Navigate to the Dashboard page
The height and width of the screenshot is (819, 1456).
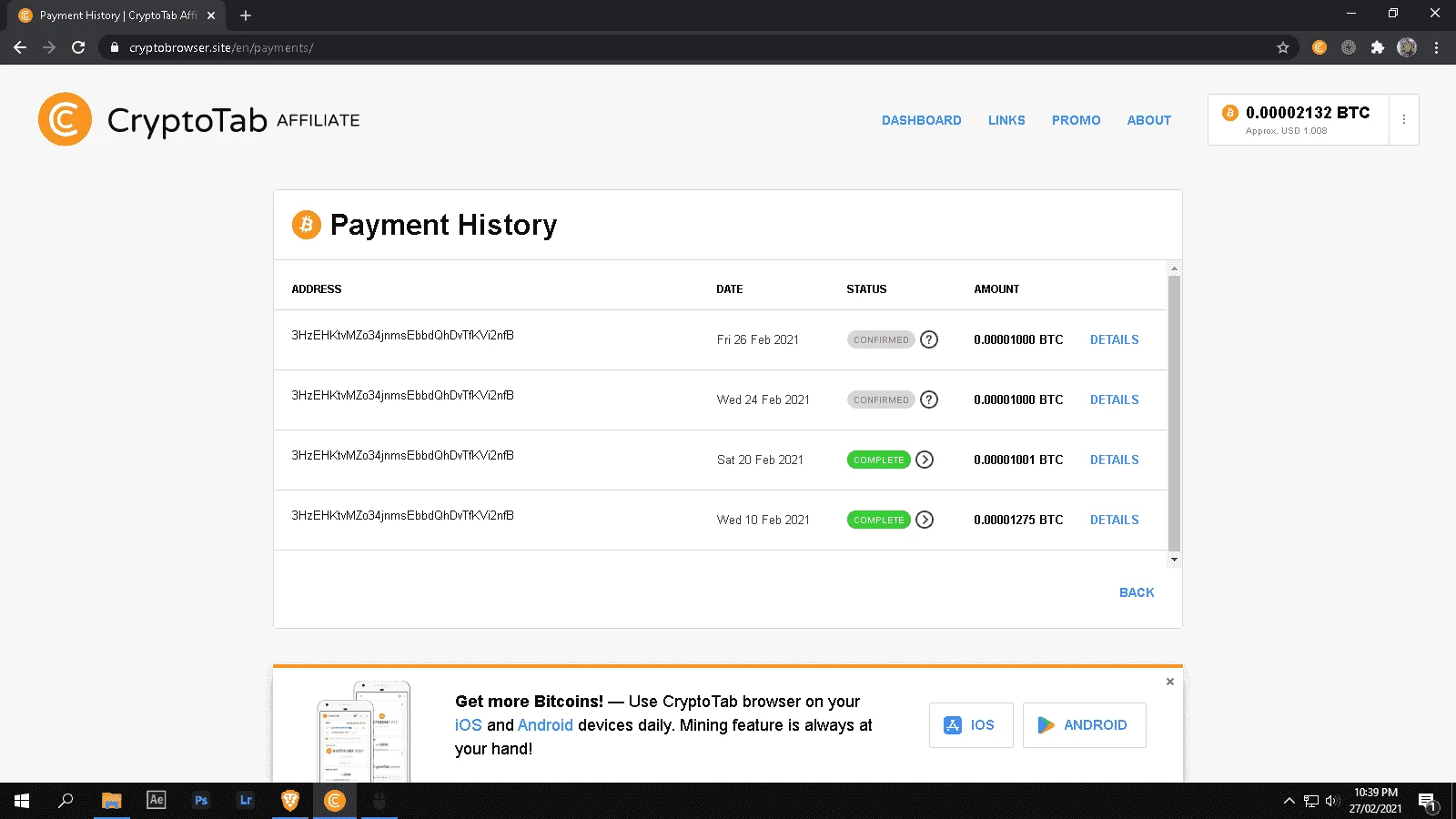[x=922, y=120]
